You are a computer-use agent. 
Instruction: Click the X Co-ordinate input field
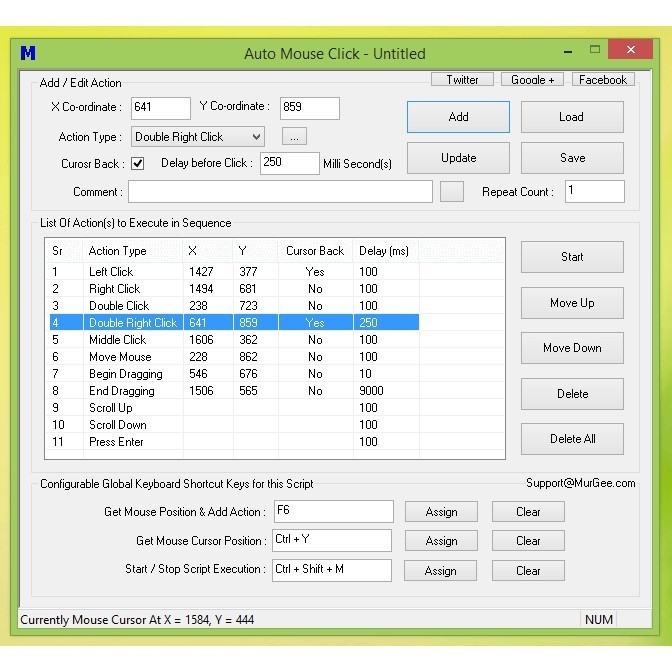click(x=160, y=108)
